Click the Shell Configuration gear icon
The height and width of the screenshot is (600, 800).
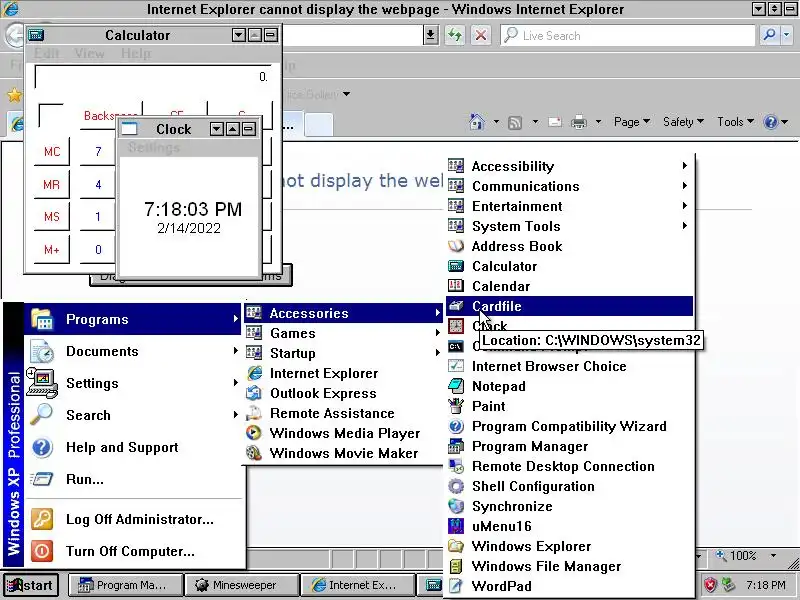456,486
